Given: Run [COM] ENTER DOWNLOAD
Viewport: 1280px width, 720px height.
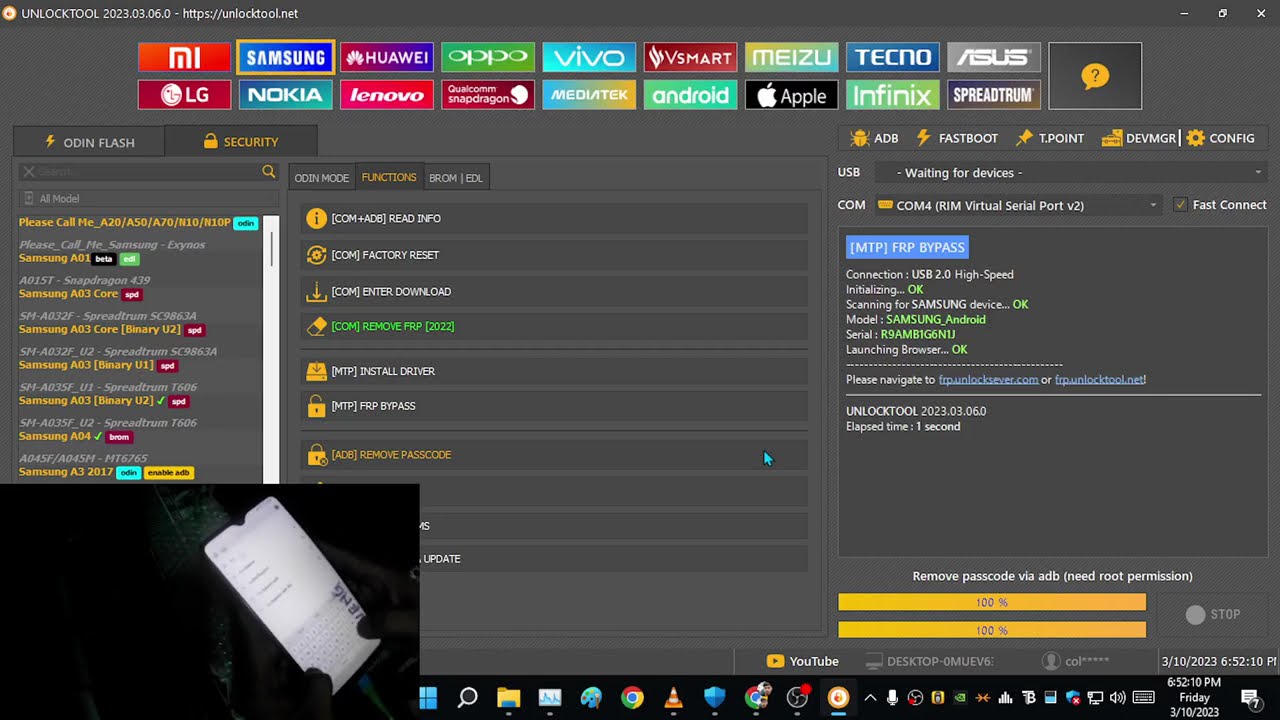Looking at the screenshot, I should [x=554, y=292].
